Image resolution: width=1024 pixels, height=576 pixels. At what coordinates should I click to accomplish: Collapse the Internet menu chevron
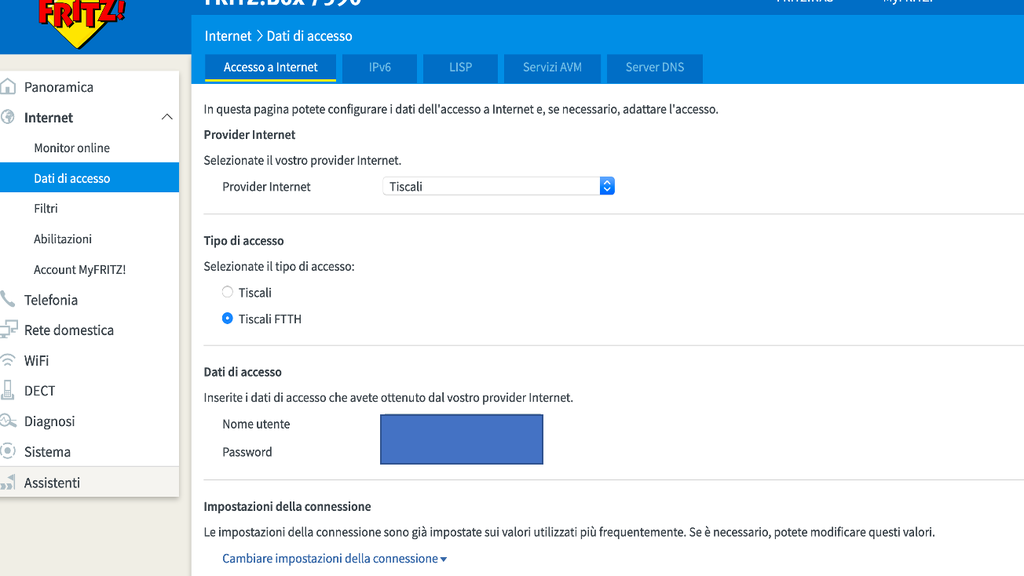click(167, 117)
